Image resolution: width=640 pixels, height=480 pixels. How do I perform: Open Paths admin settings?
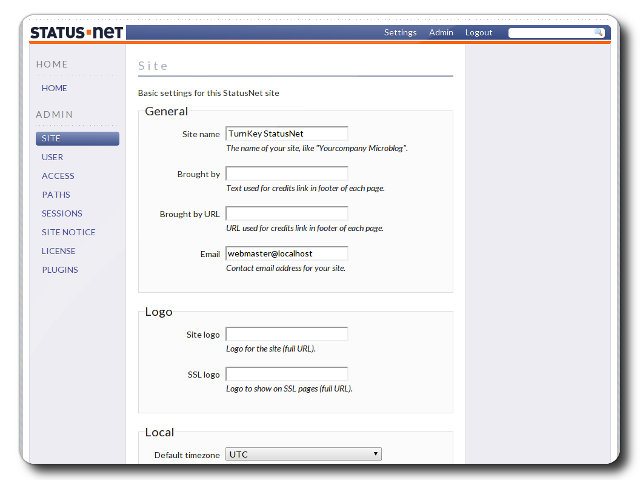(56, 195)
